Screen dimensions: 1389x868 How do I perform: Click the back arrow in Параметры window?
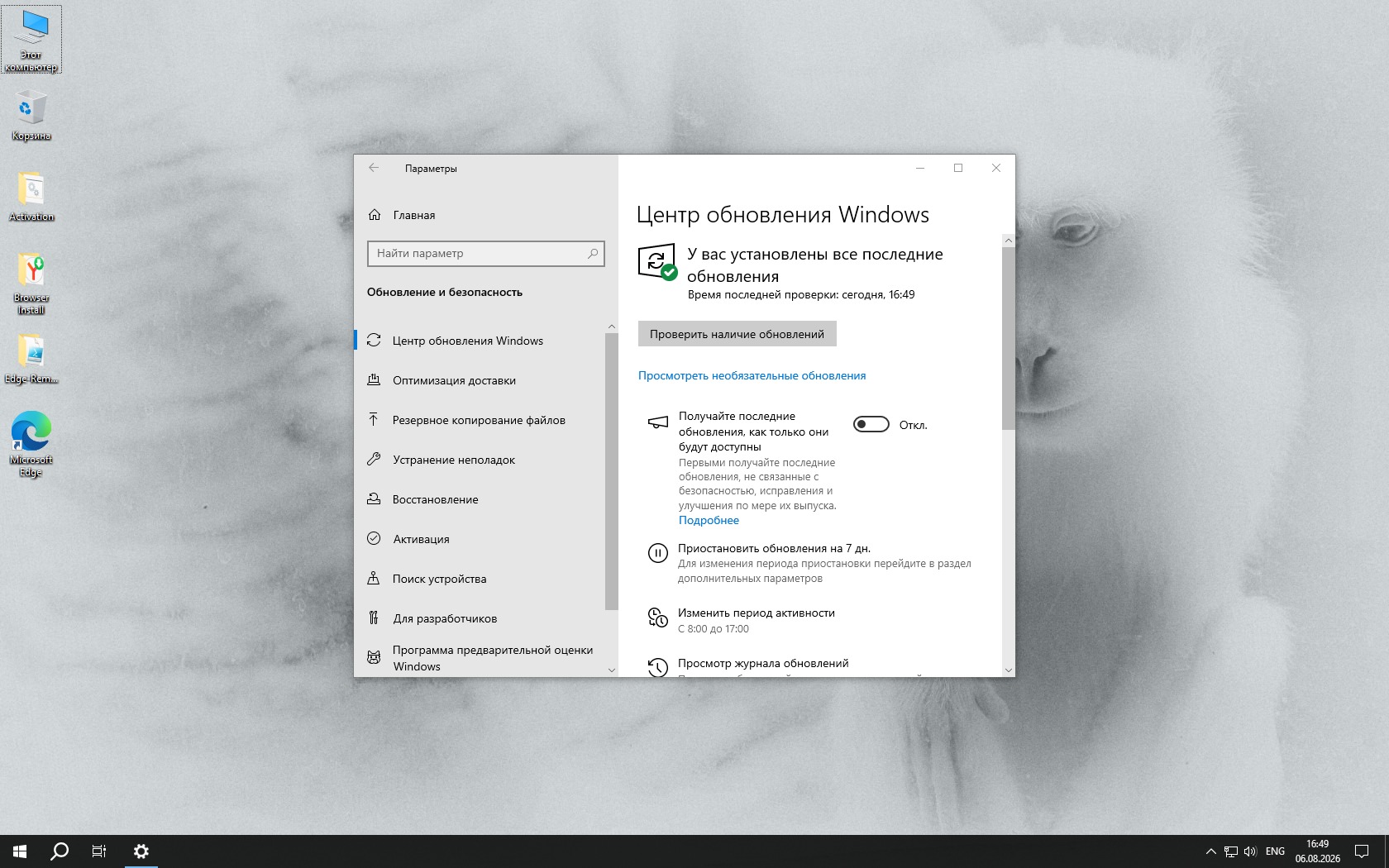(374, 168)
